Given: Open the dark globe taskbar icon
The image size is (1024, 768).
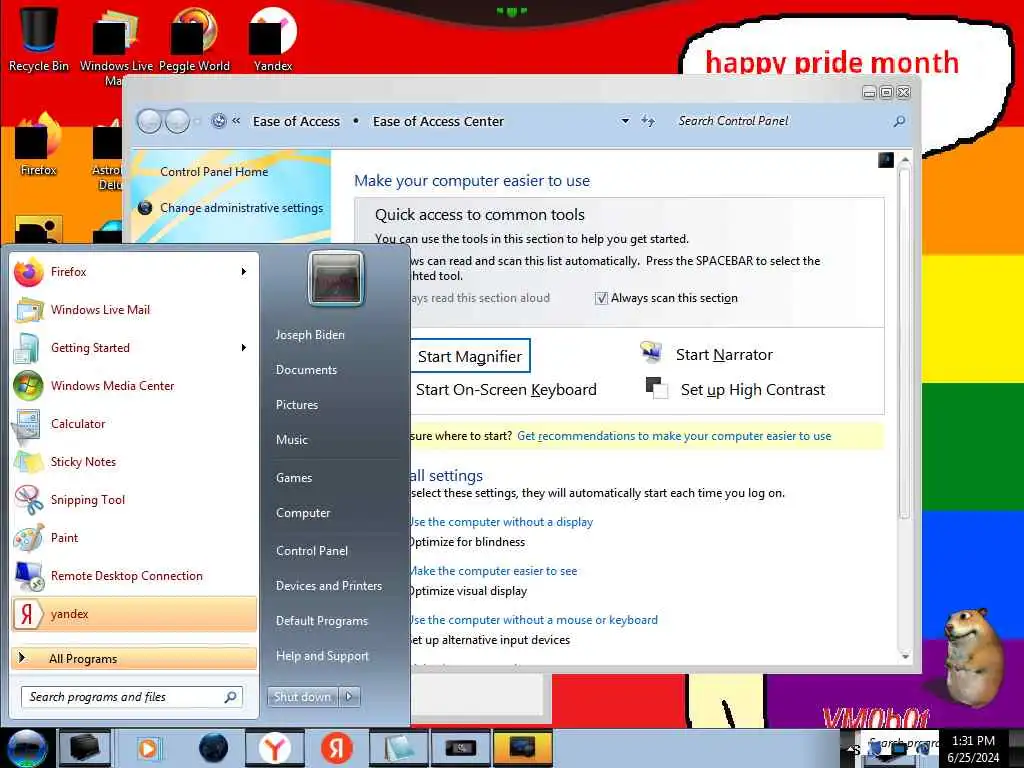Looking at the screenshot, I should click(214, 748).
